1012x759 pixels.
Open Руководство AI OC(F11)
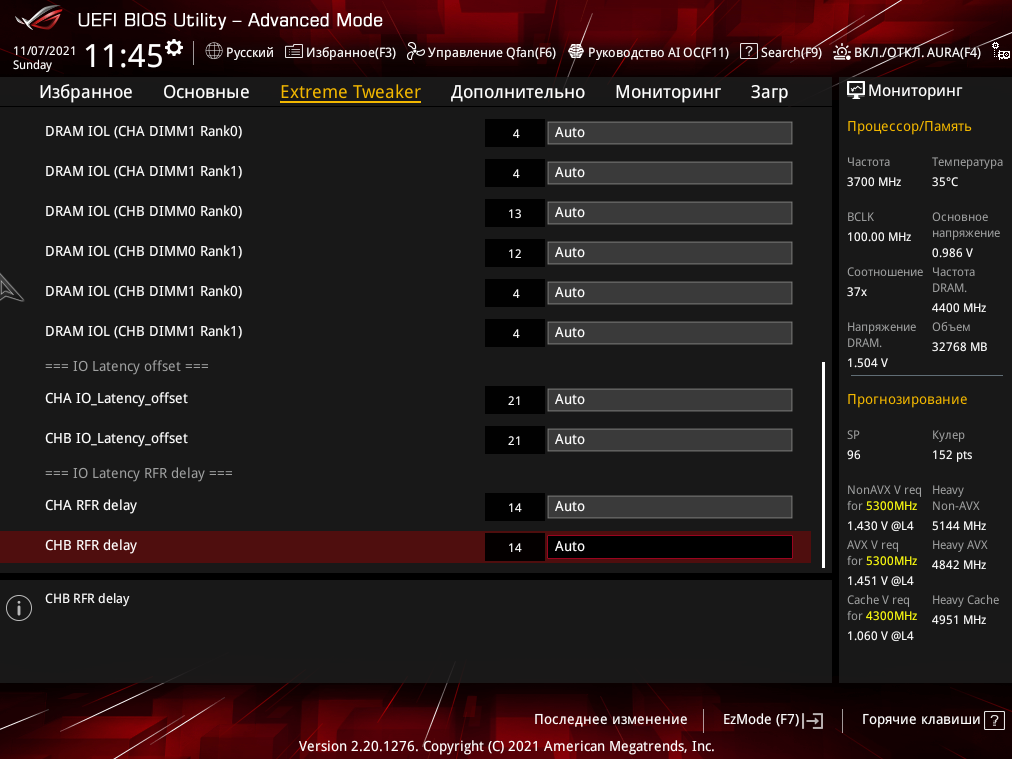tap(658, 52)
